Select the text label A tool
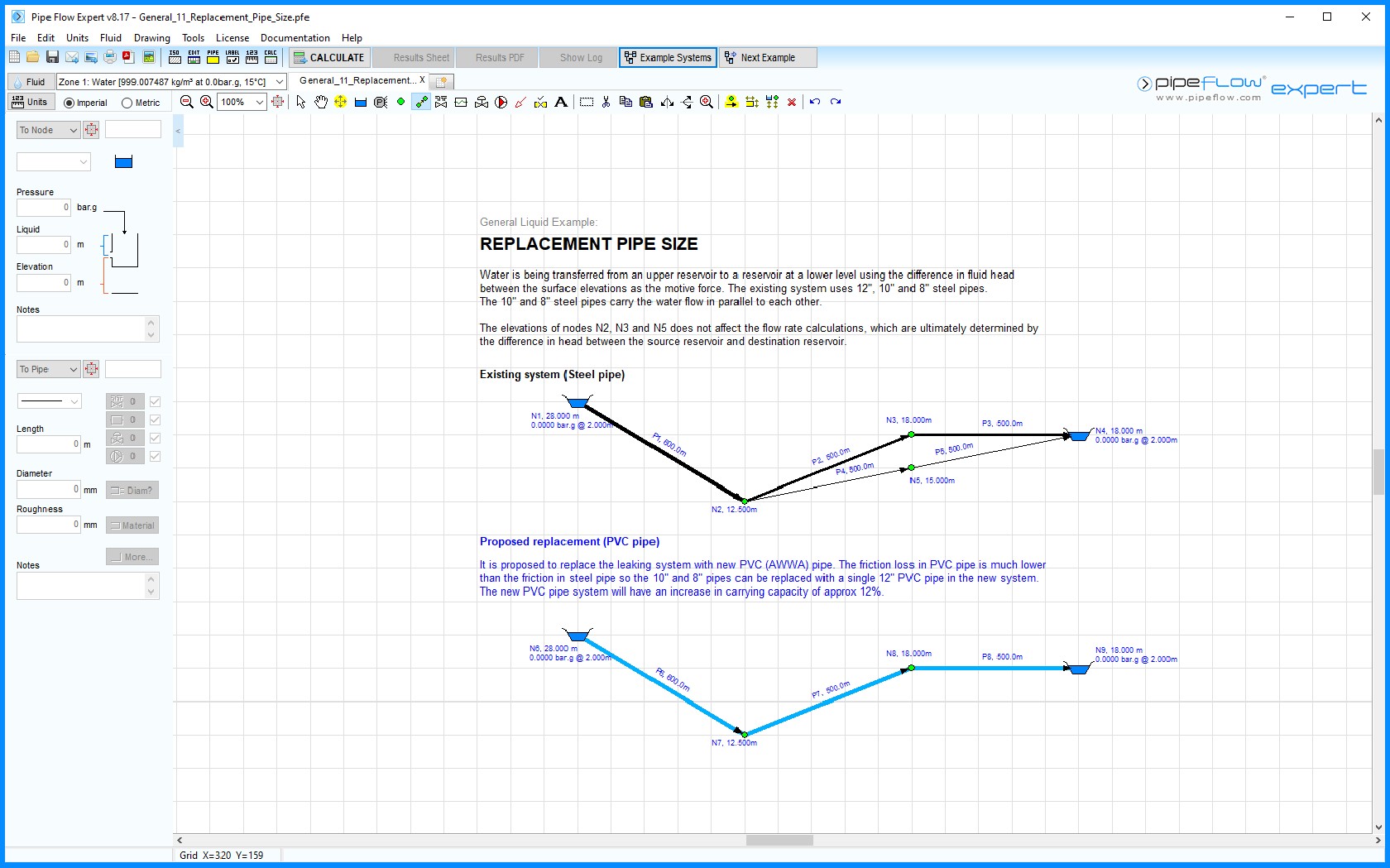The width and height of the screenshot is (1390, 868). coord(561,102)
